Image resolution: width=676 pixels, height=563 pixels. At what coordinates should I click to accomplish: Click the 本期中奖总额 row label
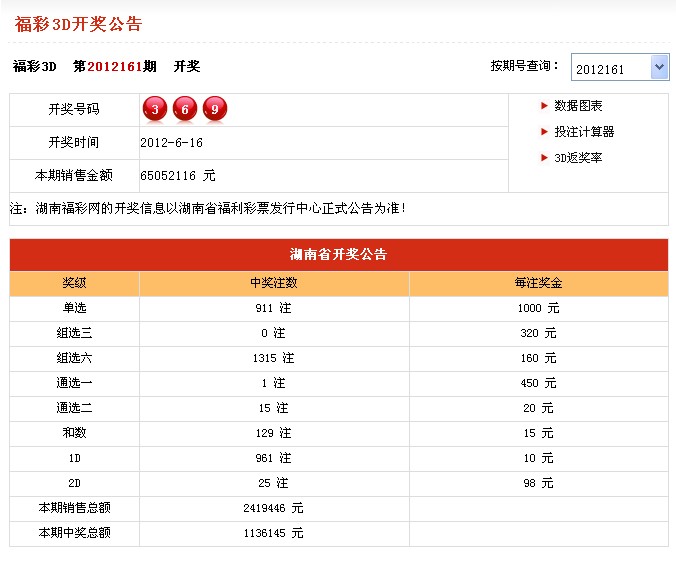pos(75,533)
